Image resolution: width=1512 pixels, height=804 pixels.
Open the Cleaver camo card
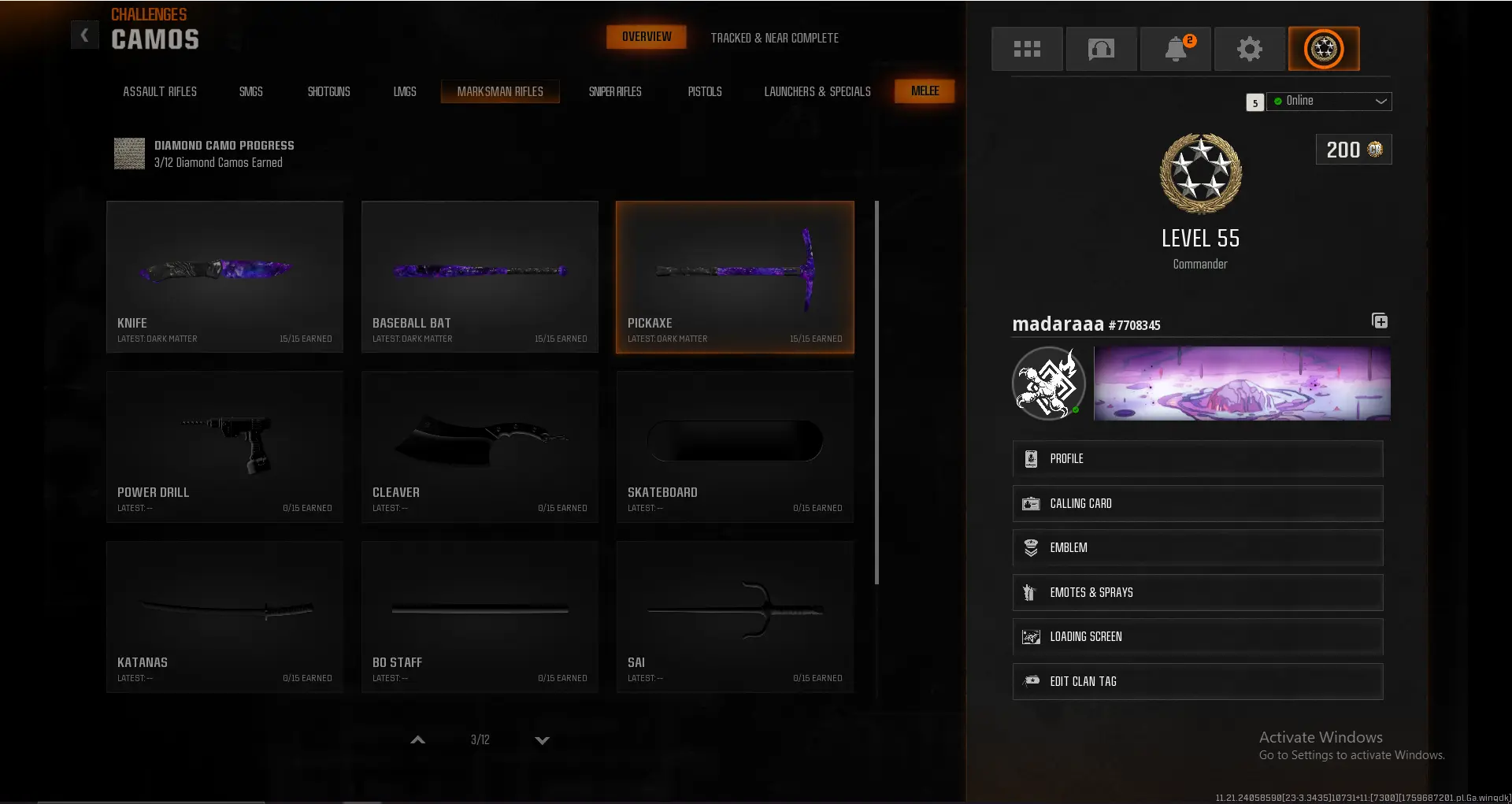[480, 446]
